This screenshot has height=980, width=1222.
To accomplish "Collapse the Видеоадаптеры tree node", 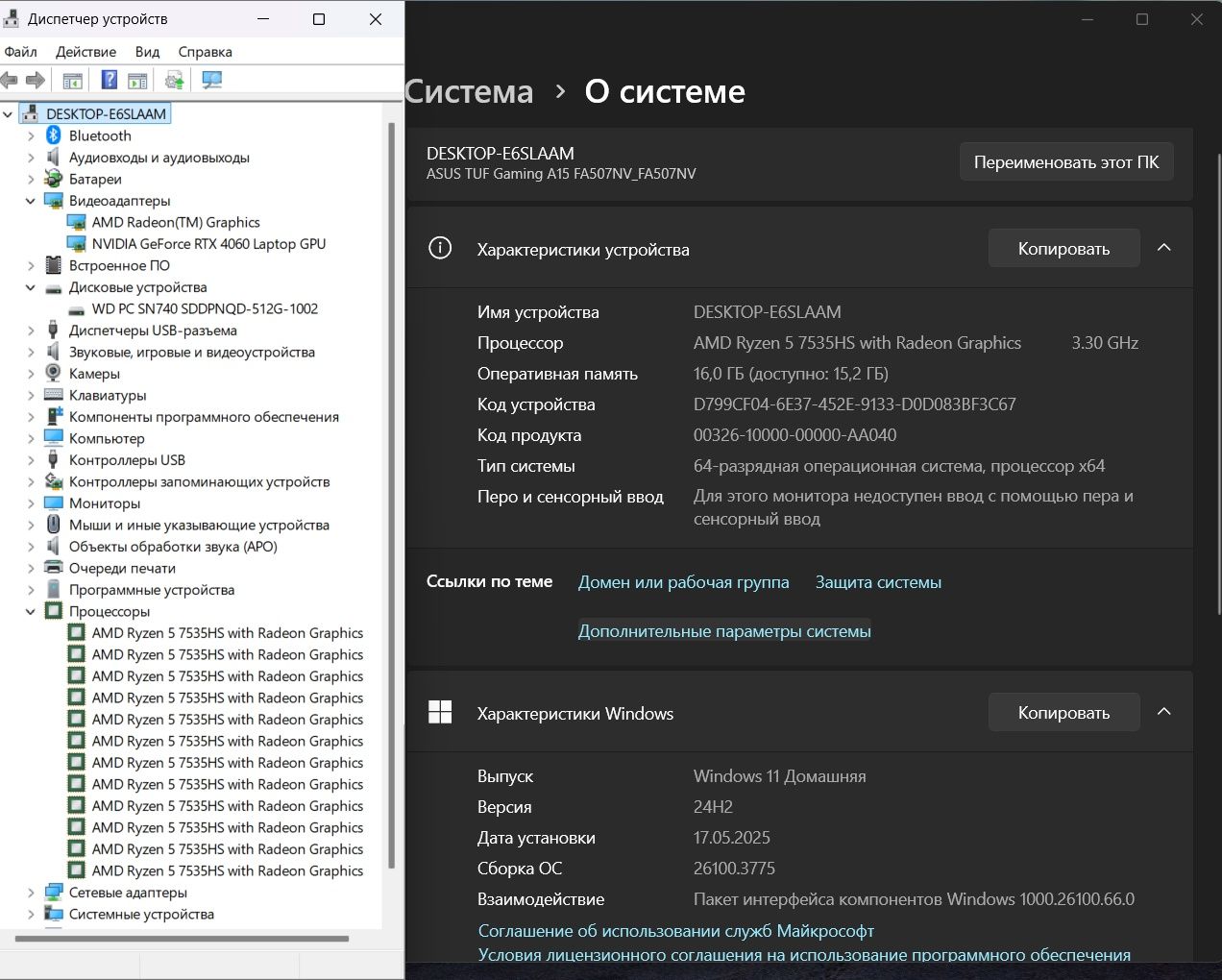I will 31,201.
